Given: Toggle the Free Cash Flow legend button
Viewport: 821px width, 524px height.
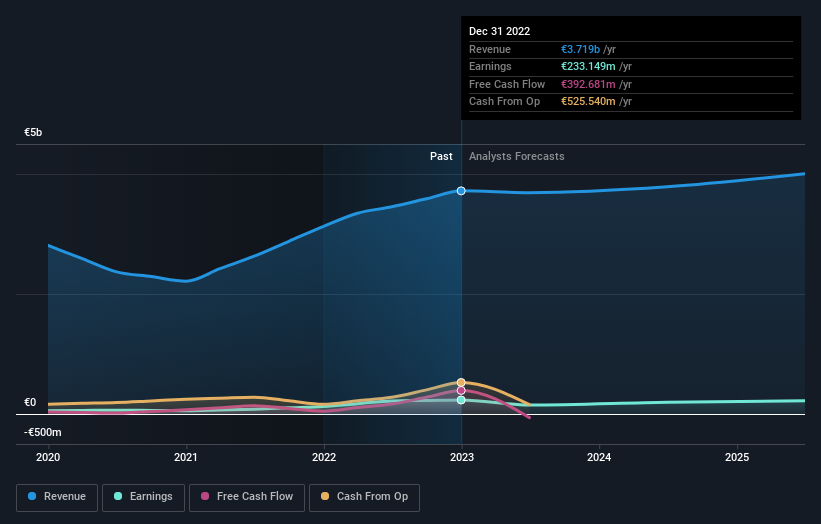Looking at the screenshot, I should click(x=247, y=497).
